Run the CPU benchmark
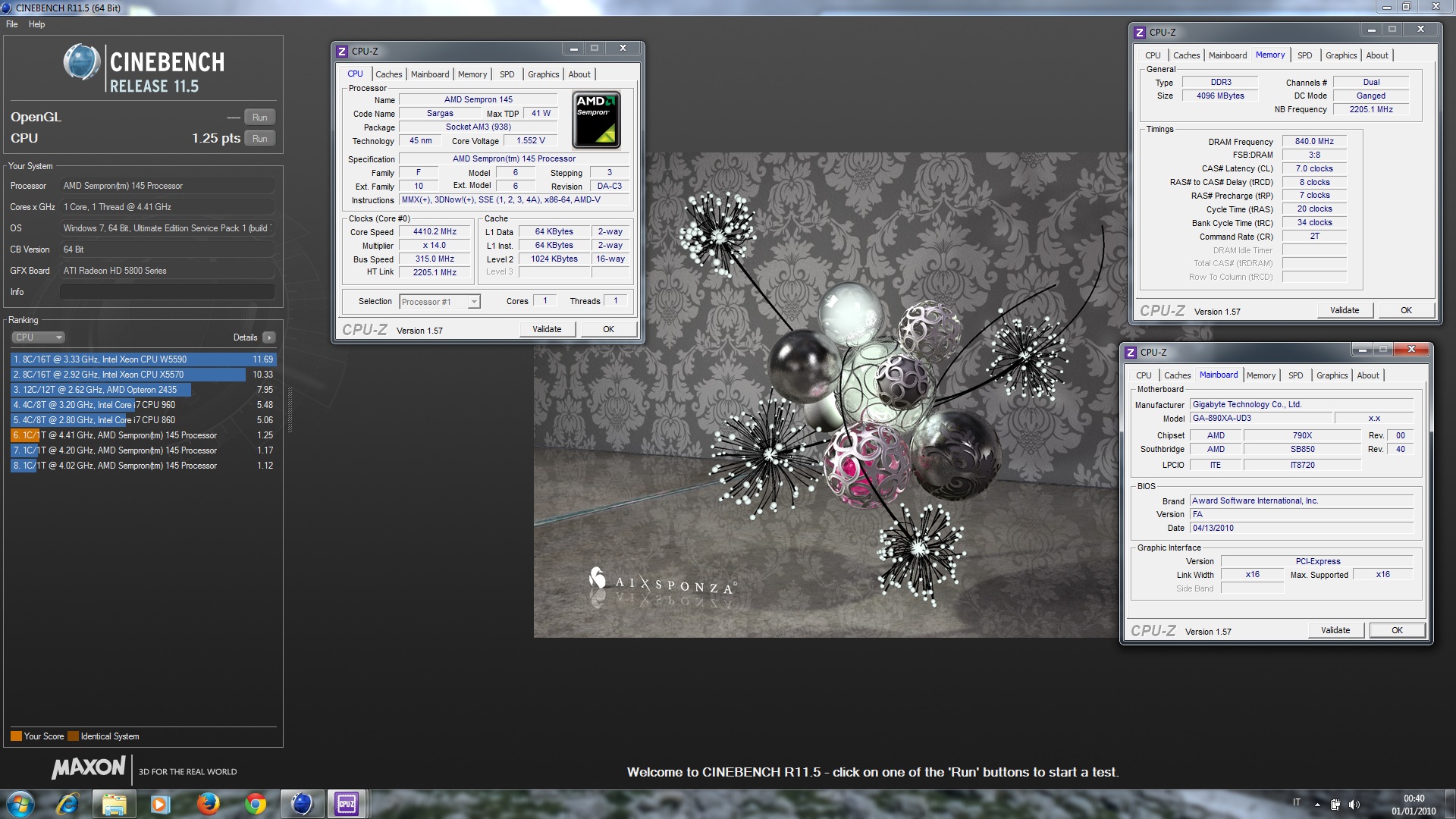The height and width of the screenshot is (819, 1456). coord(259,139)
